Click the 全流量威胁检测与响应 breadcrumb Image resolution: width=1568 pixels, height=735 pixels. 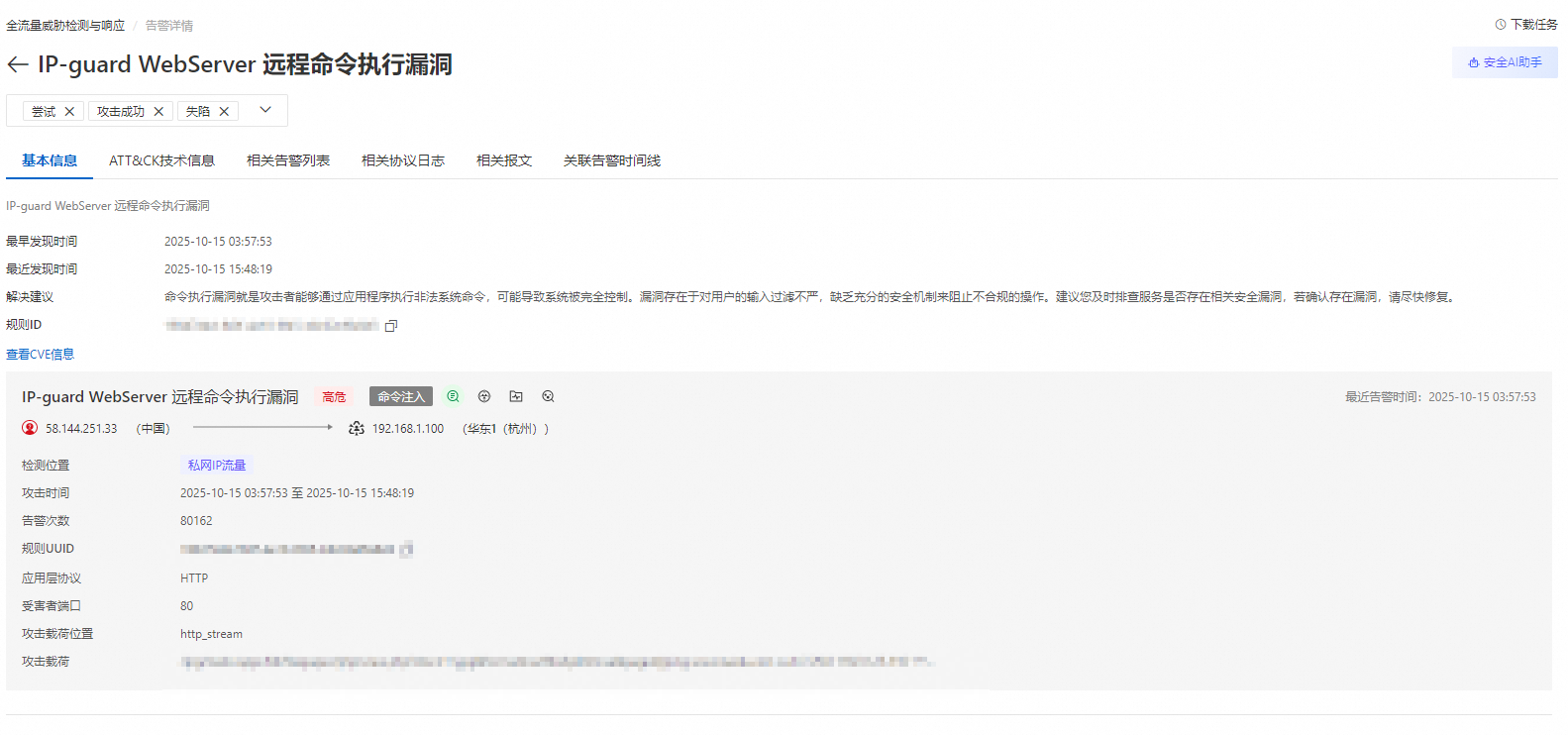tap(65, 26)
